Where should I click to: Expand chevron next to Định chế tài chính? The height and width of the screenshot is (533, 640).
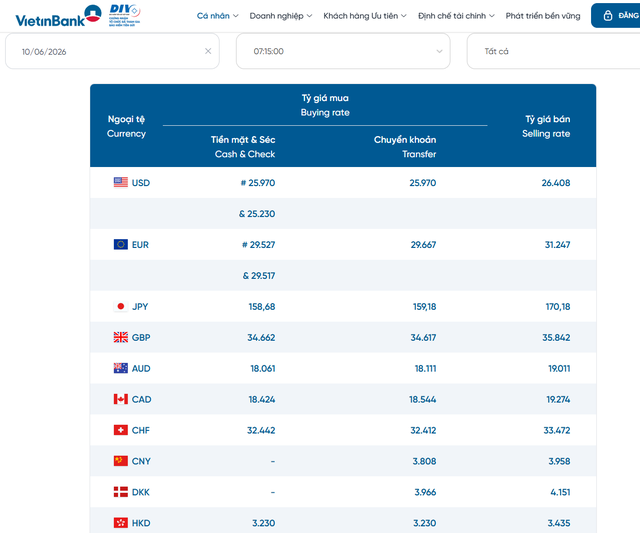[x=492, y=16]
